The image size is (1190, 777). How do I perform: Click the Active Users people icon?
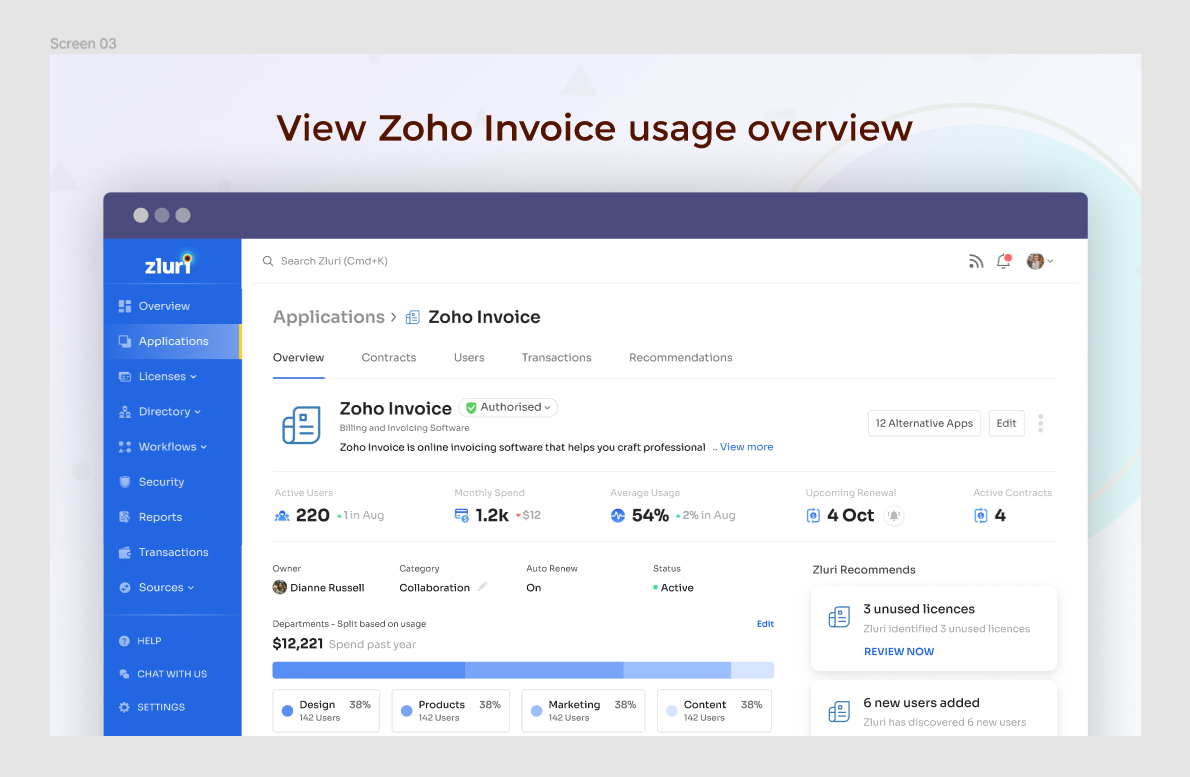(282, 516)
